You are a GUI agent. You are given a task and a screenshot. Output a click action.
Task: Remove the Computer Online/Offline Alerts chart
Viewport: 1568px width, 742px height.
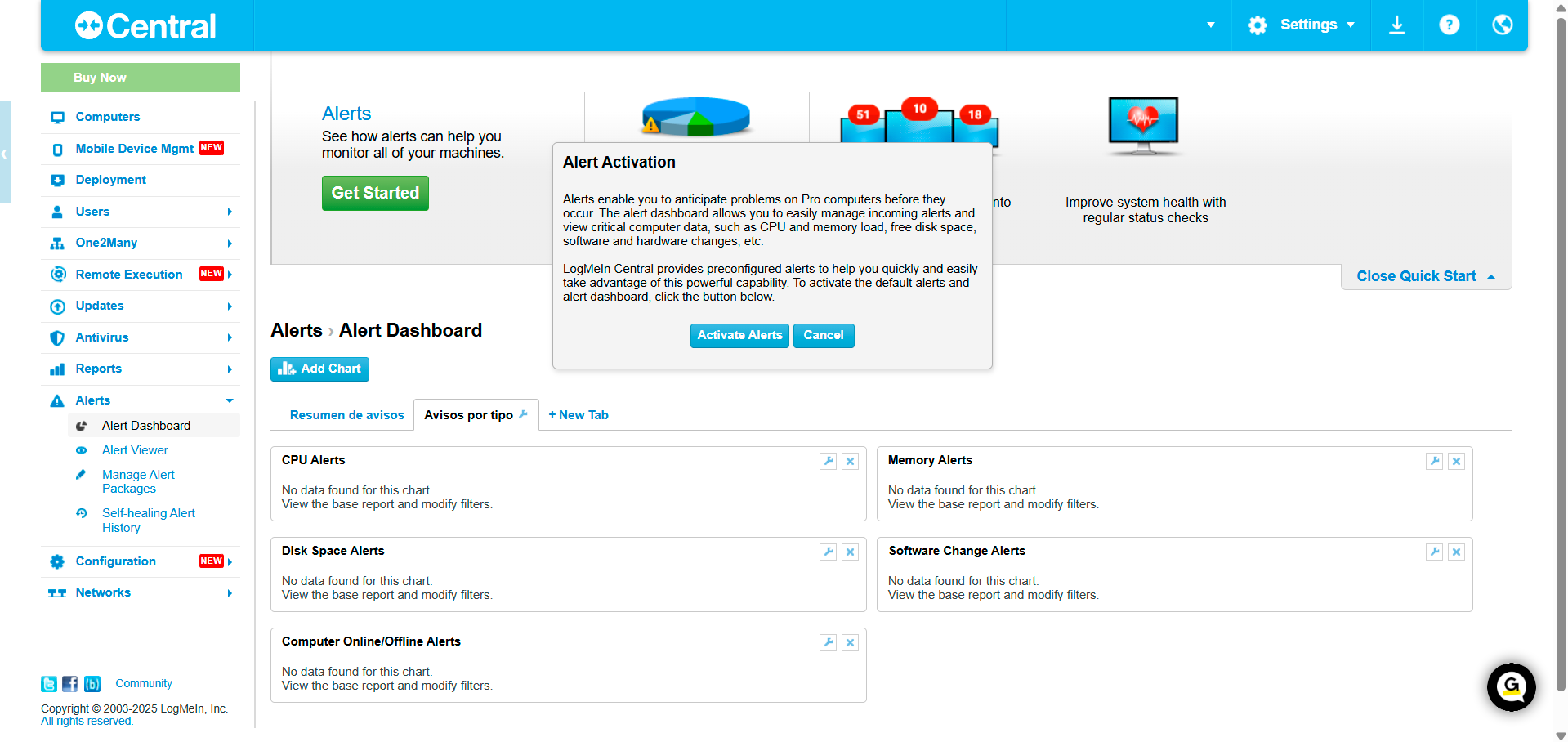pos(850,642)
